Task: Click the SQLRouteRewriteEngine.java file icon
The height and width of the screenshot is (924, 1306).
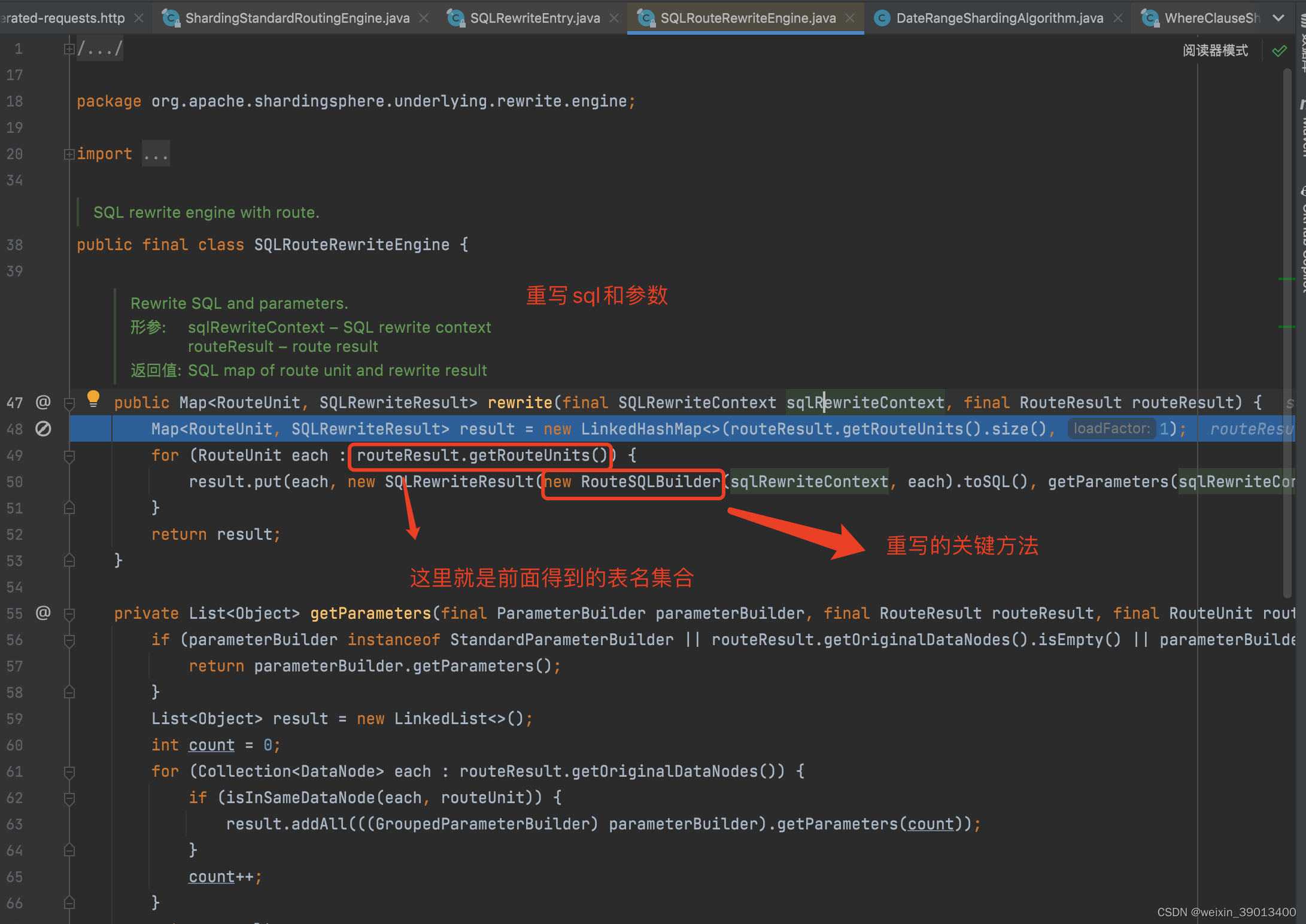Action: click(x=646, y=18)
